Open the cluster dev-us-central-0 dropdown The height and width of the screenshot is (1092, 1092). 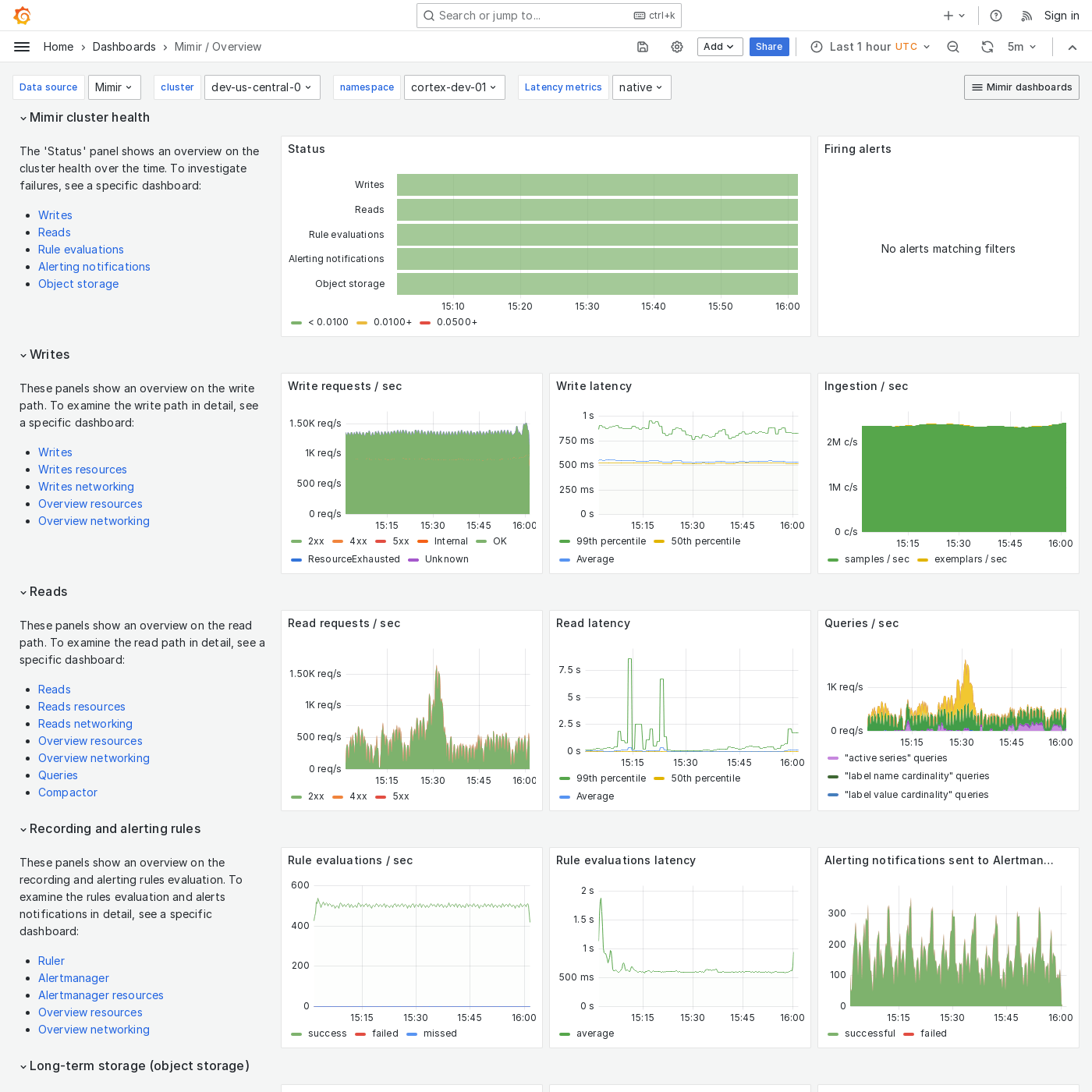[262, 87]
